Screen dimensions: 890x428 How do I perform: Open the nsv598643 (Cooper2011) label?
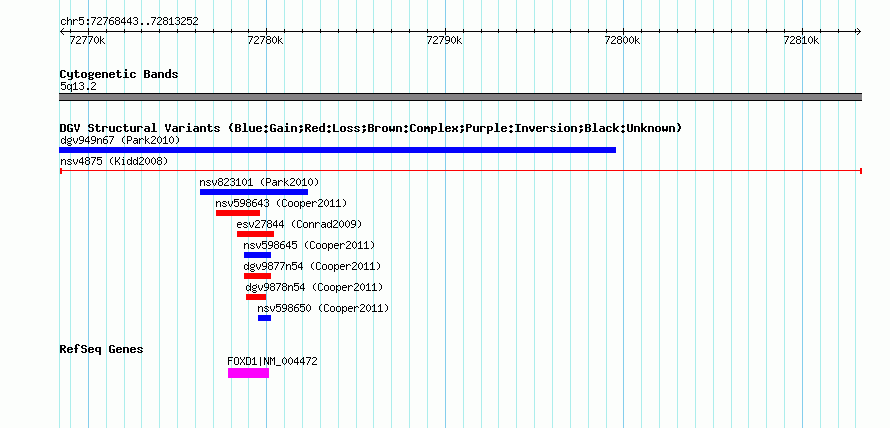(x=281, y=203)
